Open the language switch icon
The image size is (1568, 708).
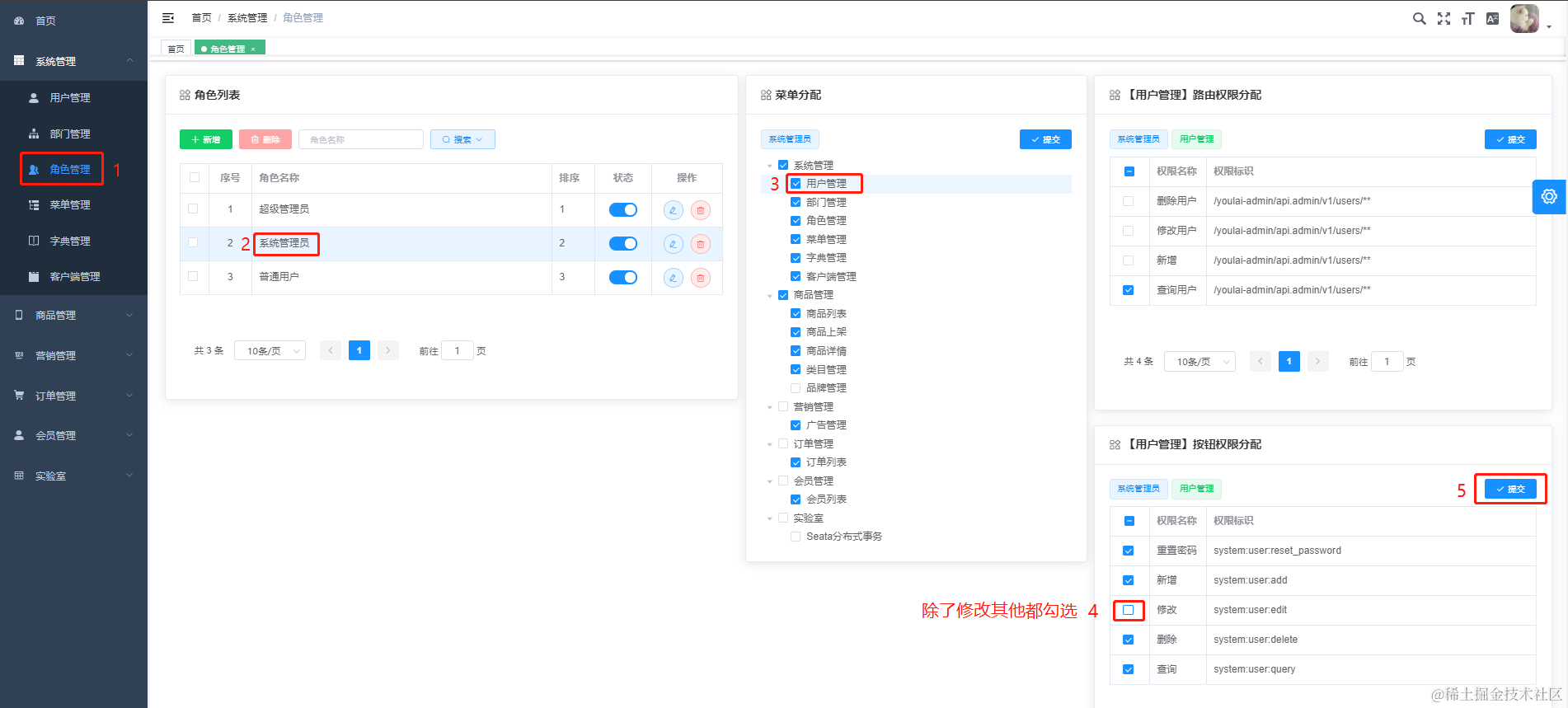1492,18
